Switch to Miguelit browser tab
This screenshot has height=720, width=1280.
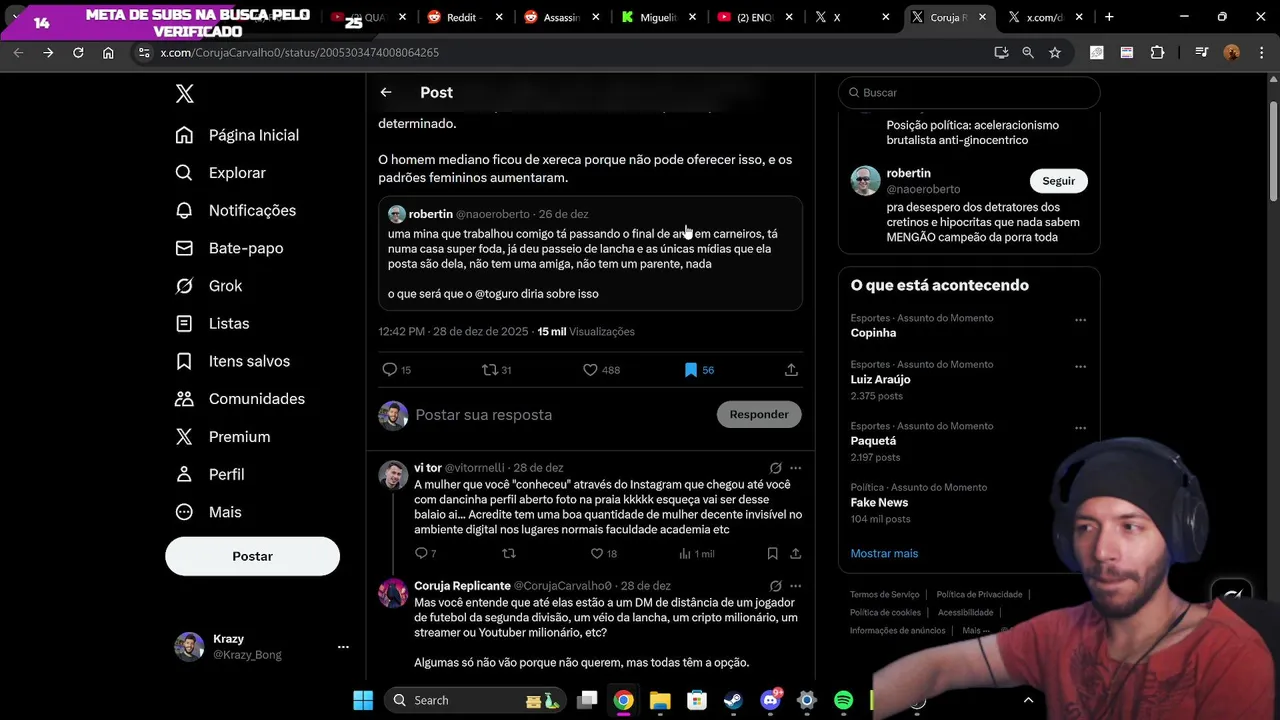point(658,17)
